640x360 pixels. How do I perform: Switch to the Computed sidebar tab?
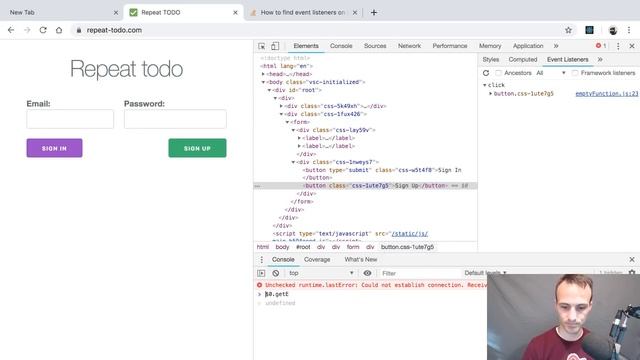click(x=523, y=60)
